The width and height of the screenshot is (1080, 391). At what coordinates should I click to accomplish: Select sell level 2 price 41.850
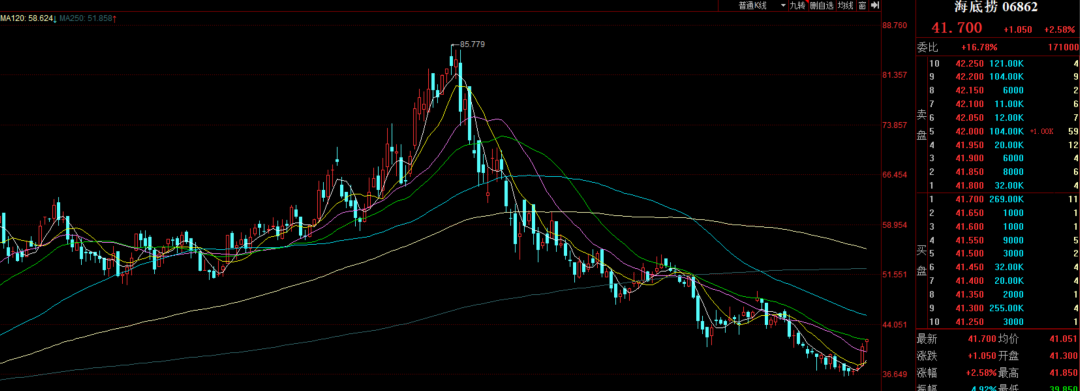click(x=969, y=172)
